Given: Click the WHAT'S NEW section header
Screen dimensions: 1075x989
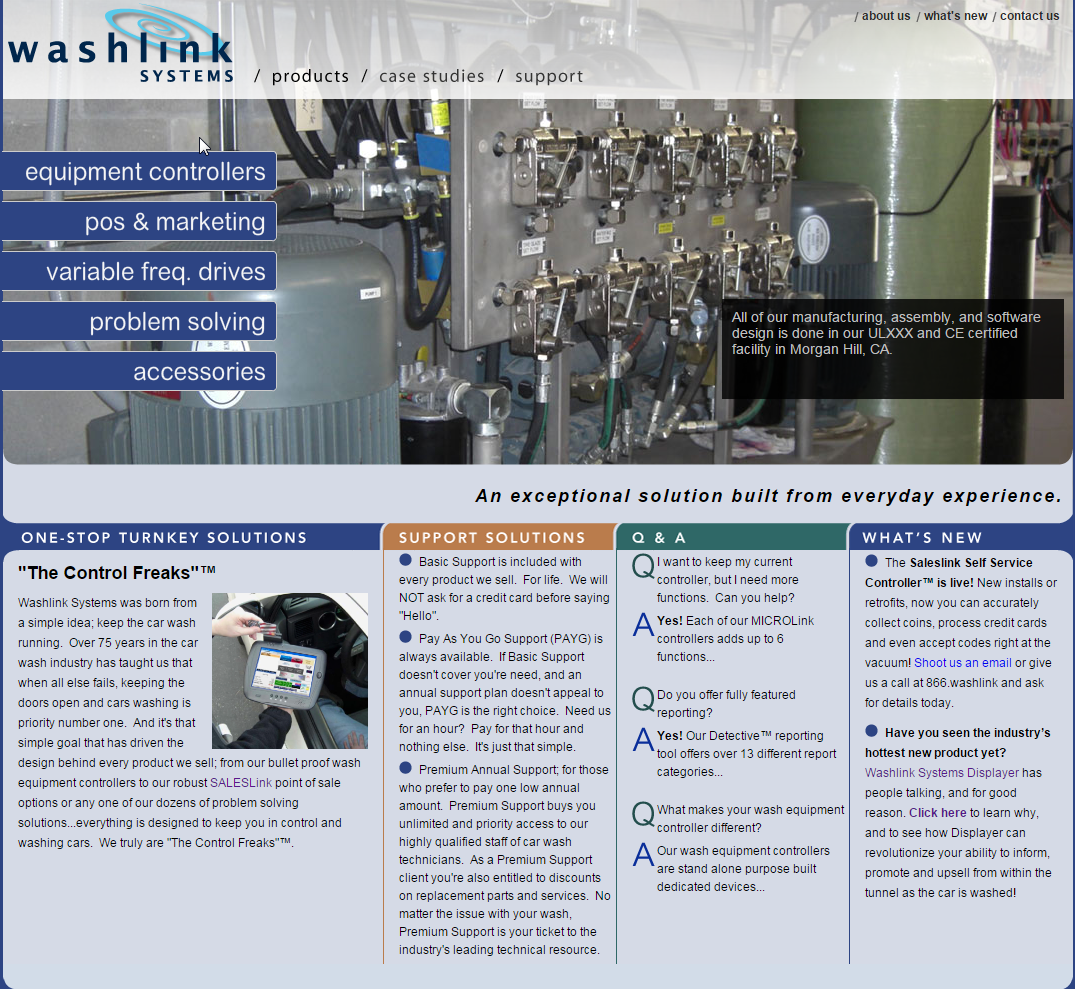Looking at the screenshot, I should tap(922, 538).
